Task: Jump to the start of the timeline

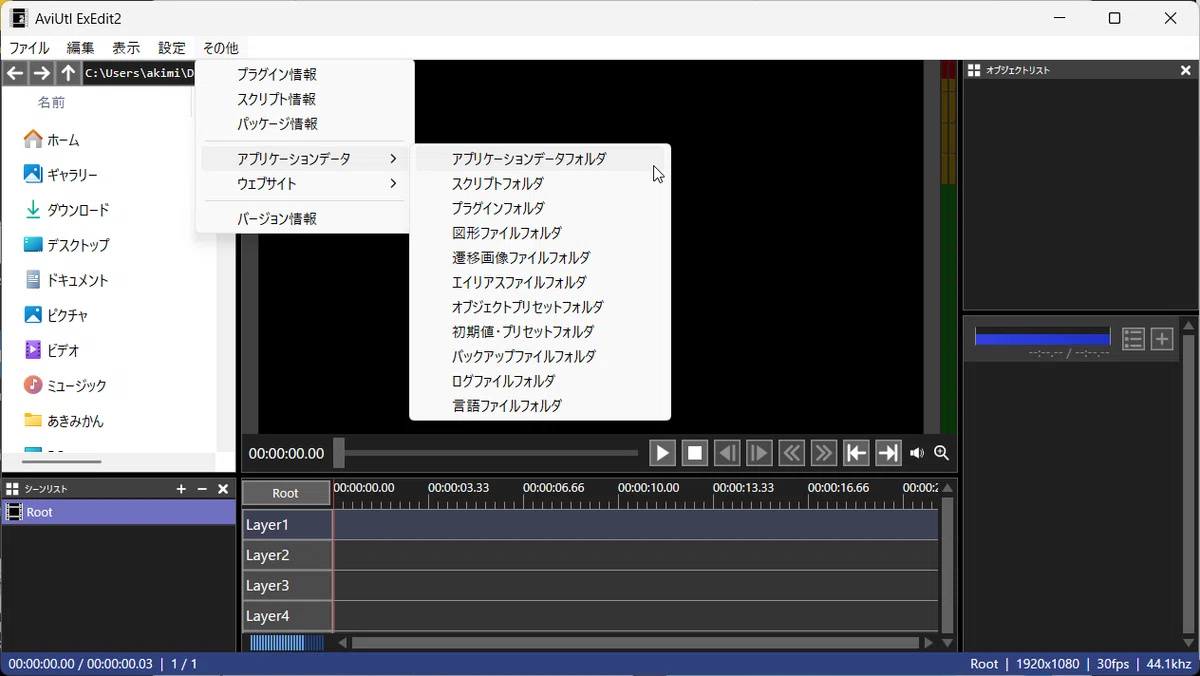Action: 856,453
